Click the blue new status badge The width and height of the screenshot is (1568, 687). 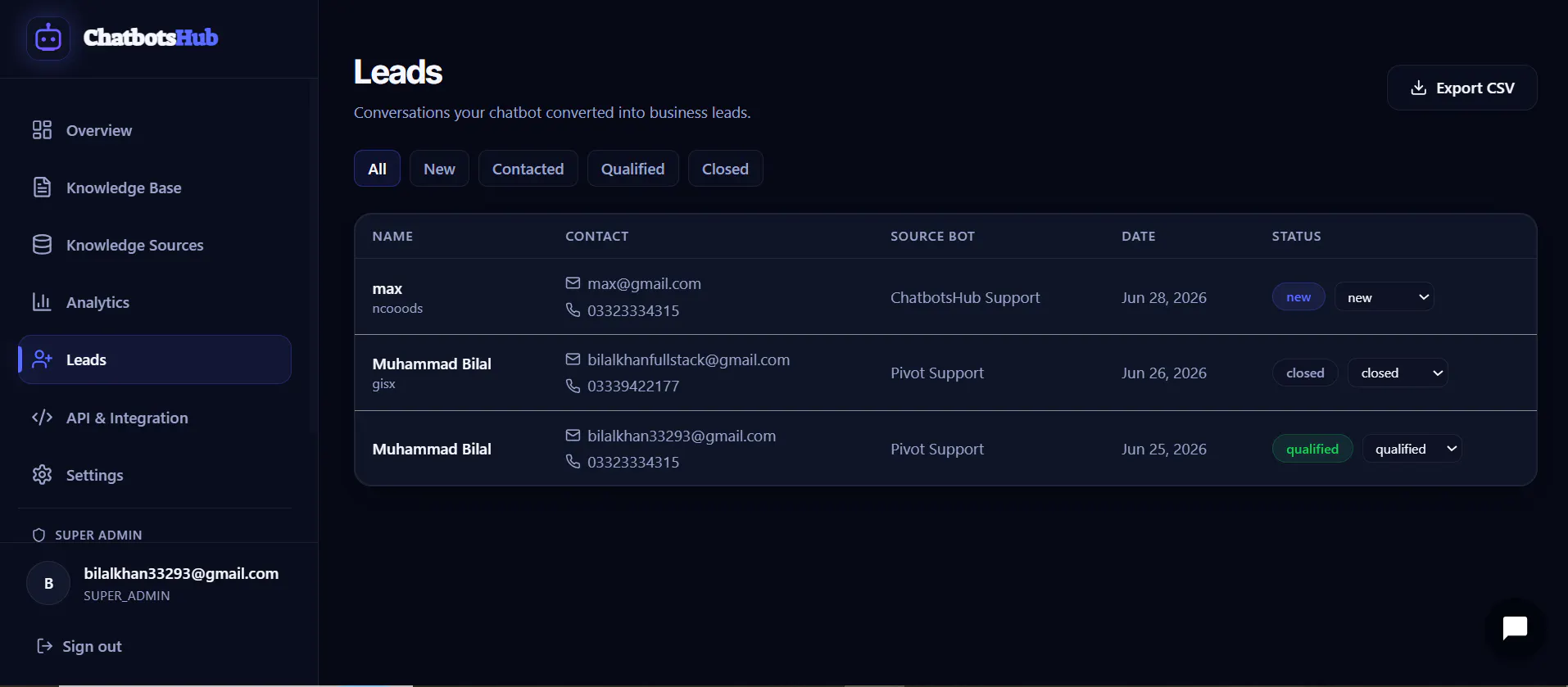coord(1298,297)
